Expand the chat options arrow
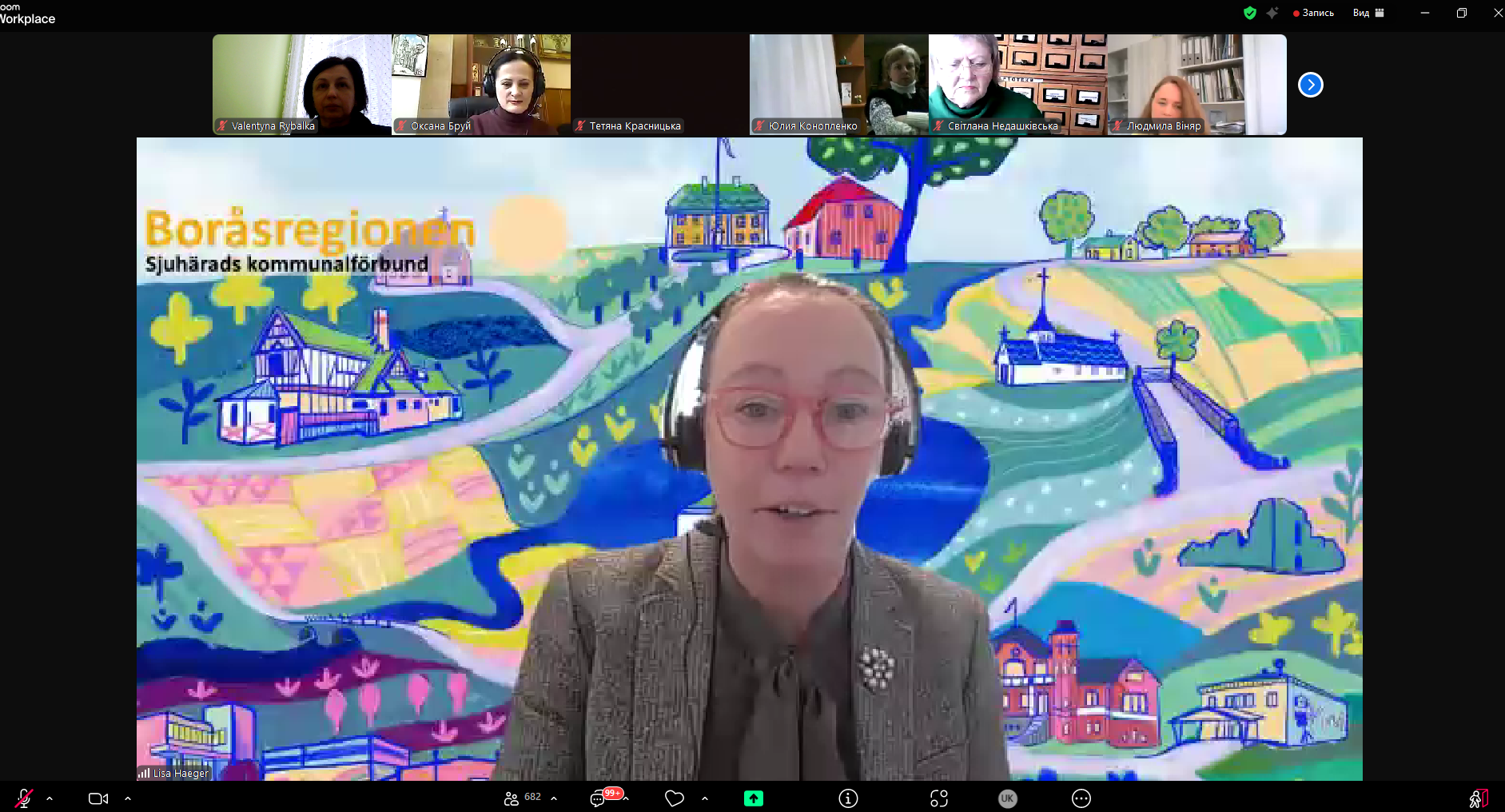 (627, 798)
